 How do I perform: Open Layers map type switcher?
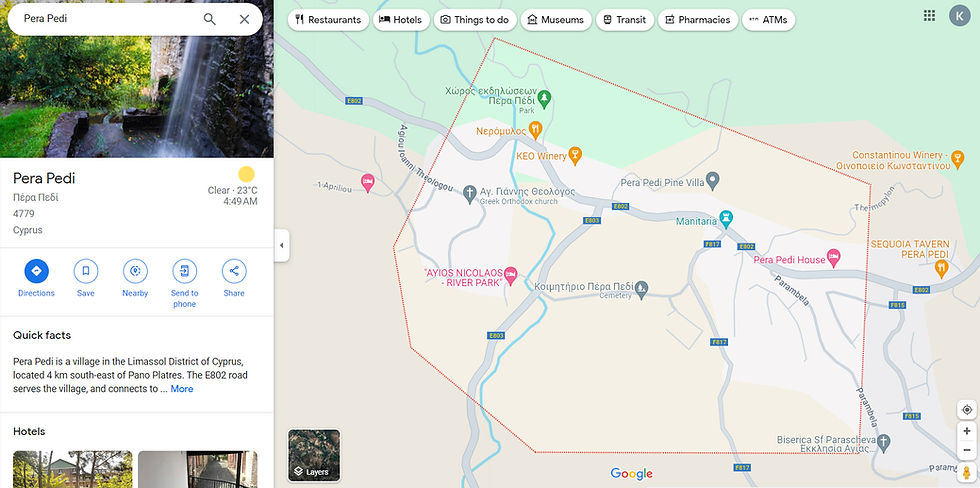click(x=314, y=456)
